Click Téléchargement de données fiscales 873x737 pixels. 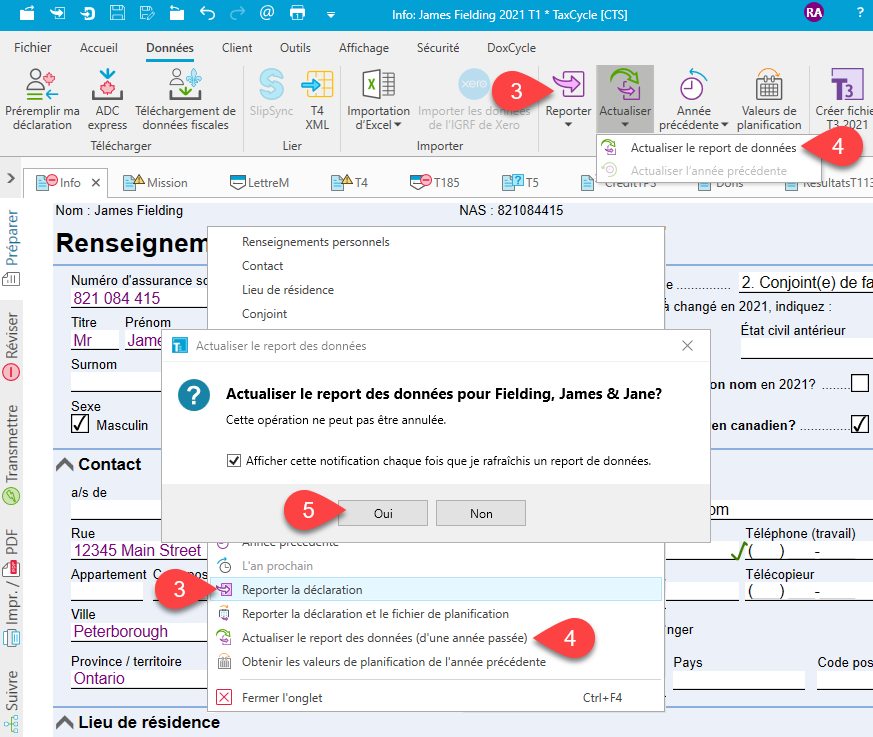click(185, 100)
